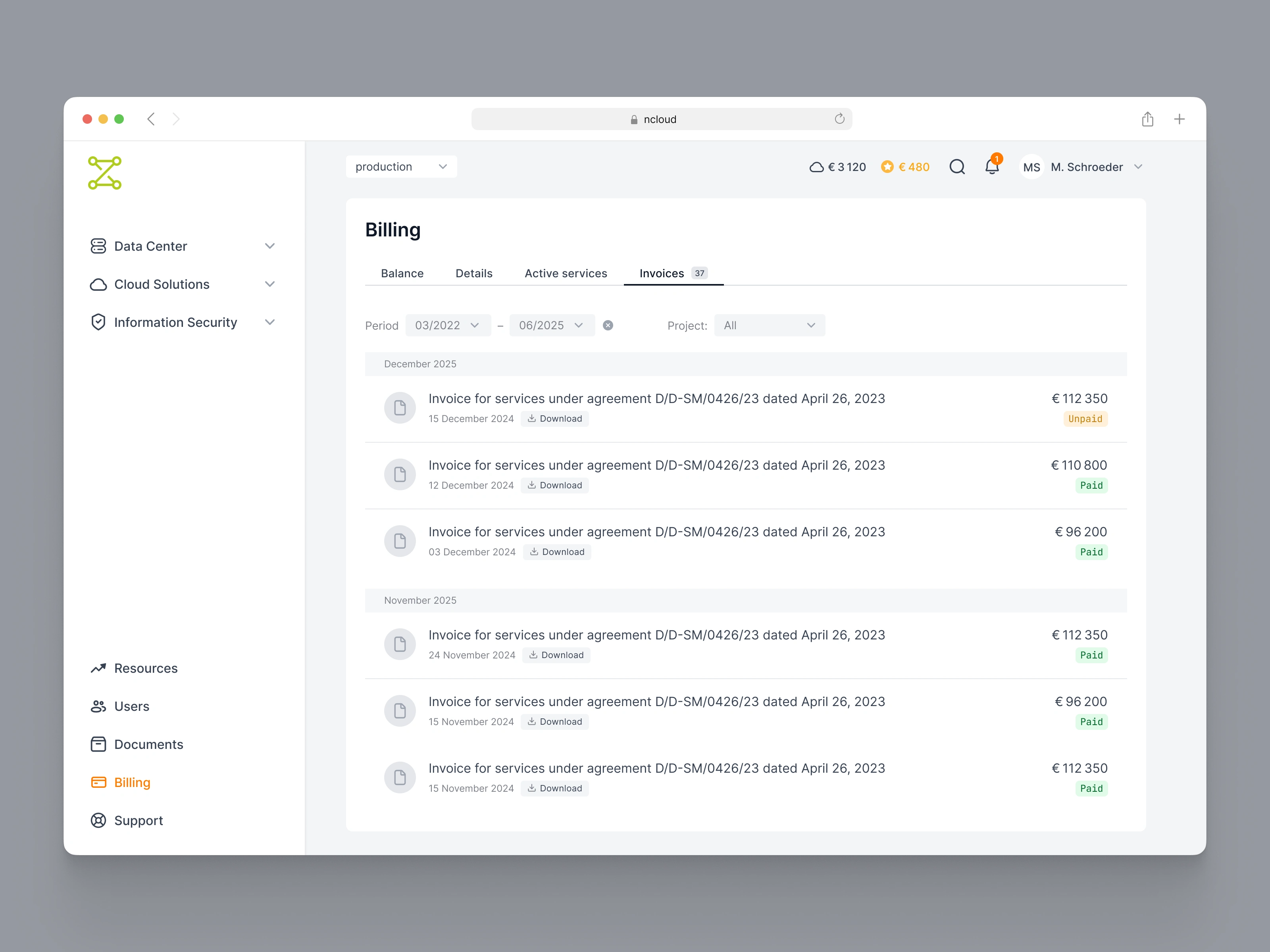
Task: Go back with the browser back arrow
Action: (151, 119)
